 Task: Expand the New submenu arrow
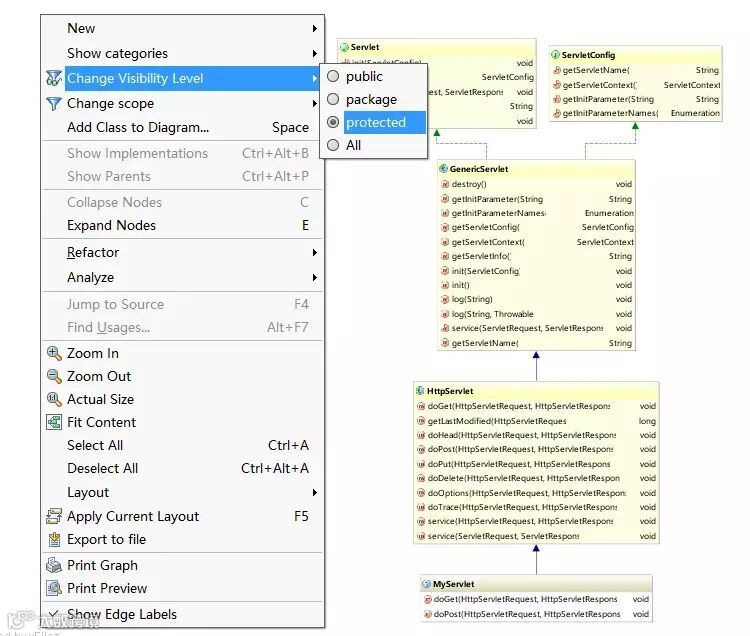tap(315, 28)
